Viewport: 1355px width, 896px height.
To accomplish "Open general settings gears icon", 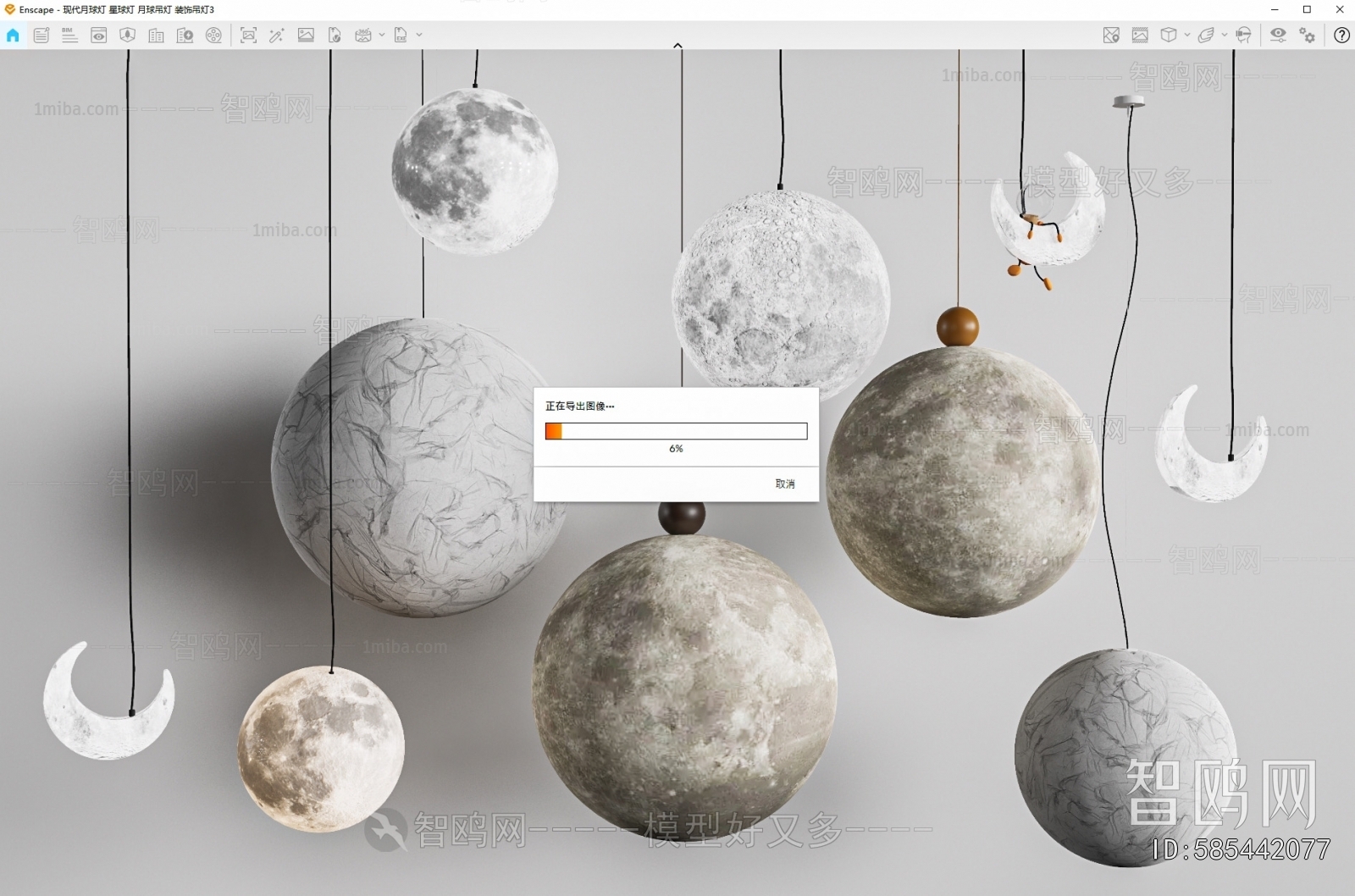I will [x=1308, y=36].
